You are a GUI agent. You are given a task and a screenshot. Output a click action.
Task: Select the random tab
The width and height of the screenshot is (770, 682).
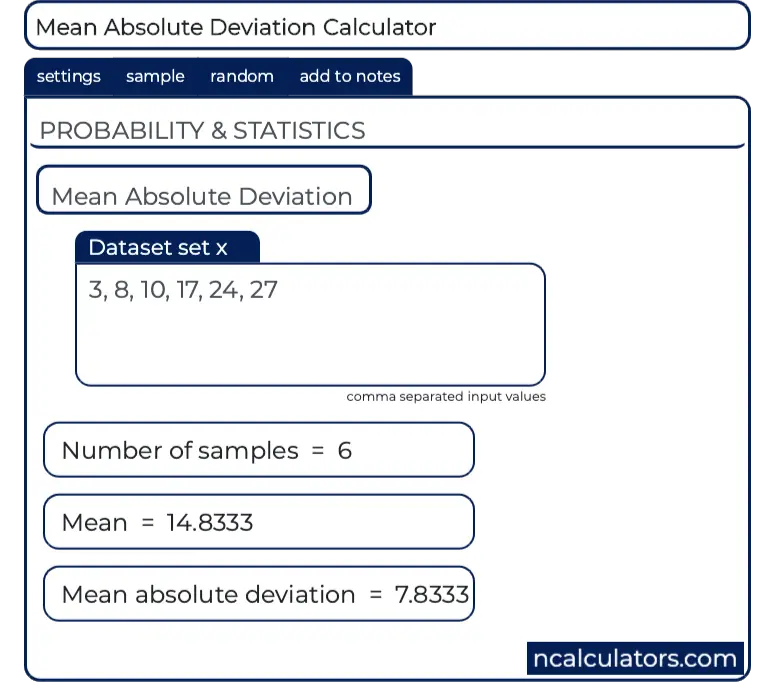[241, 77]
